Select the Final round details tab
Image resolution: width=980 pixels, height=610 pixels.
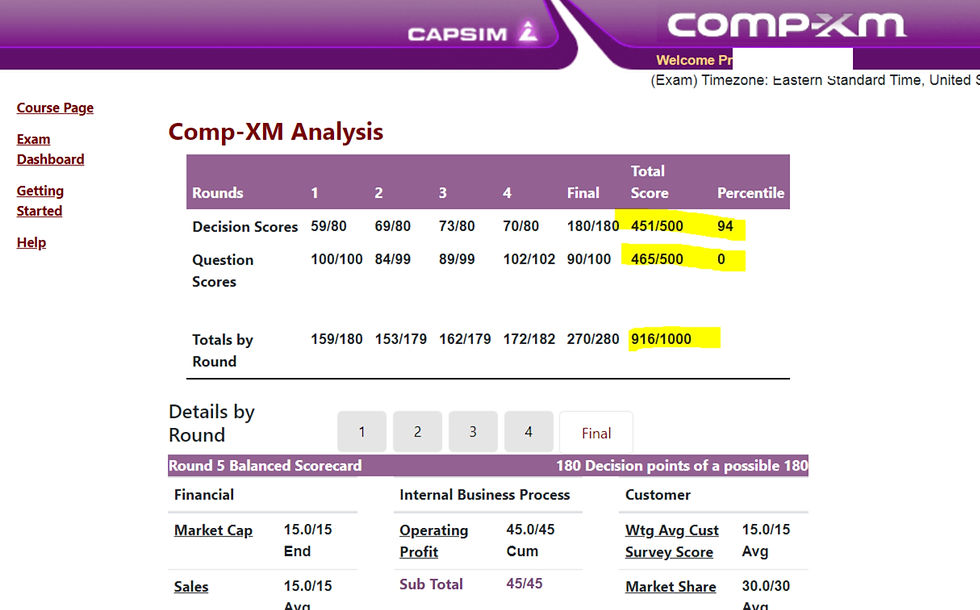pos(596,433)
